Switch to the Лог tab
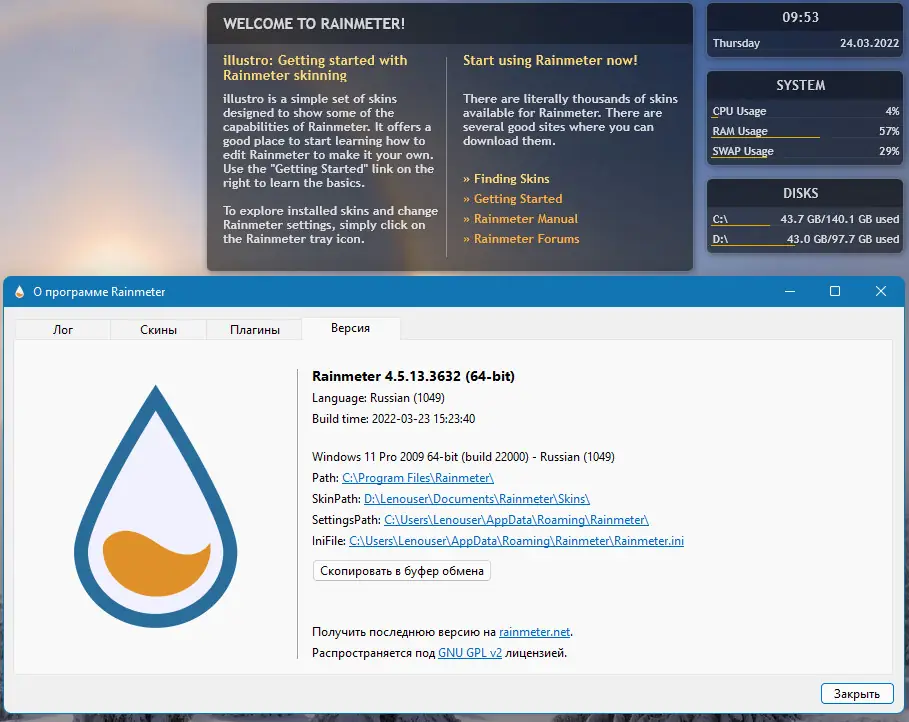This screenshot has width=909, height=722. pyautogui.click(x=63, y=329)
